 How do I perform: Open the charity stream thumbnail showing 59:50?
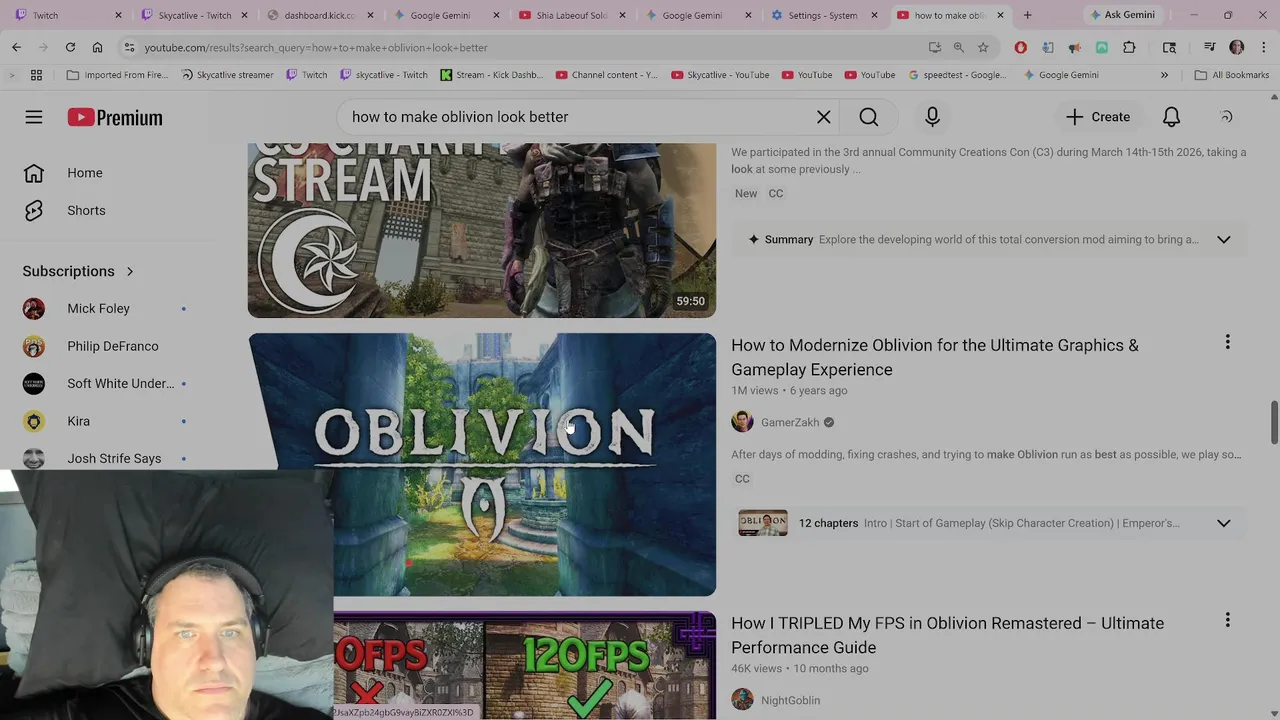point(482,230)
